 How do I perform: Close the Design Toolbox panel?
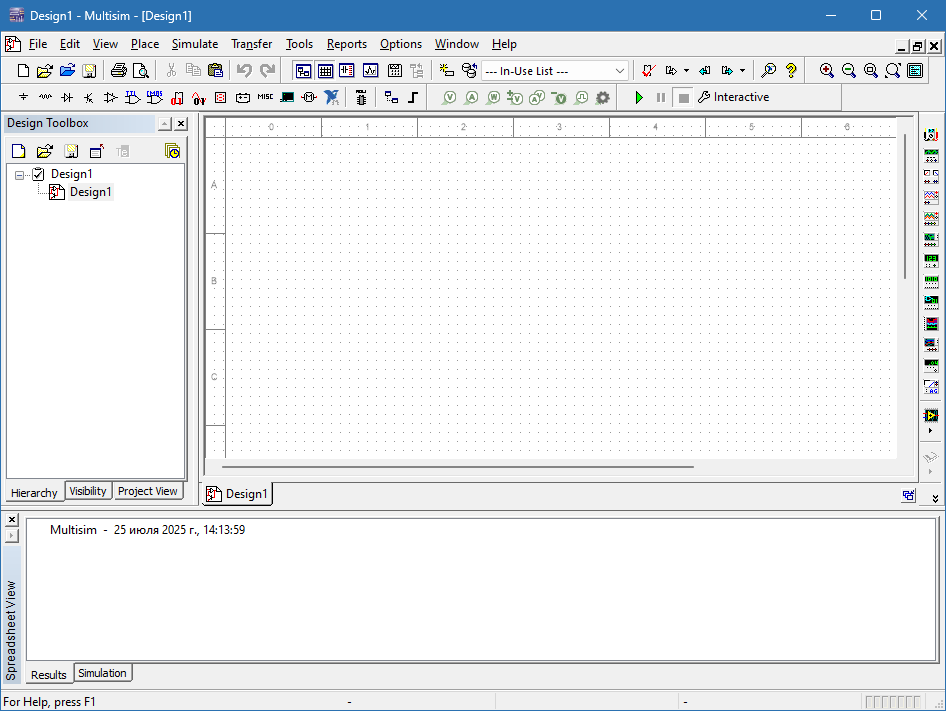click(181, 124)
